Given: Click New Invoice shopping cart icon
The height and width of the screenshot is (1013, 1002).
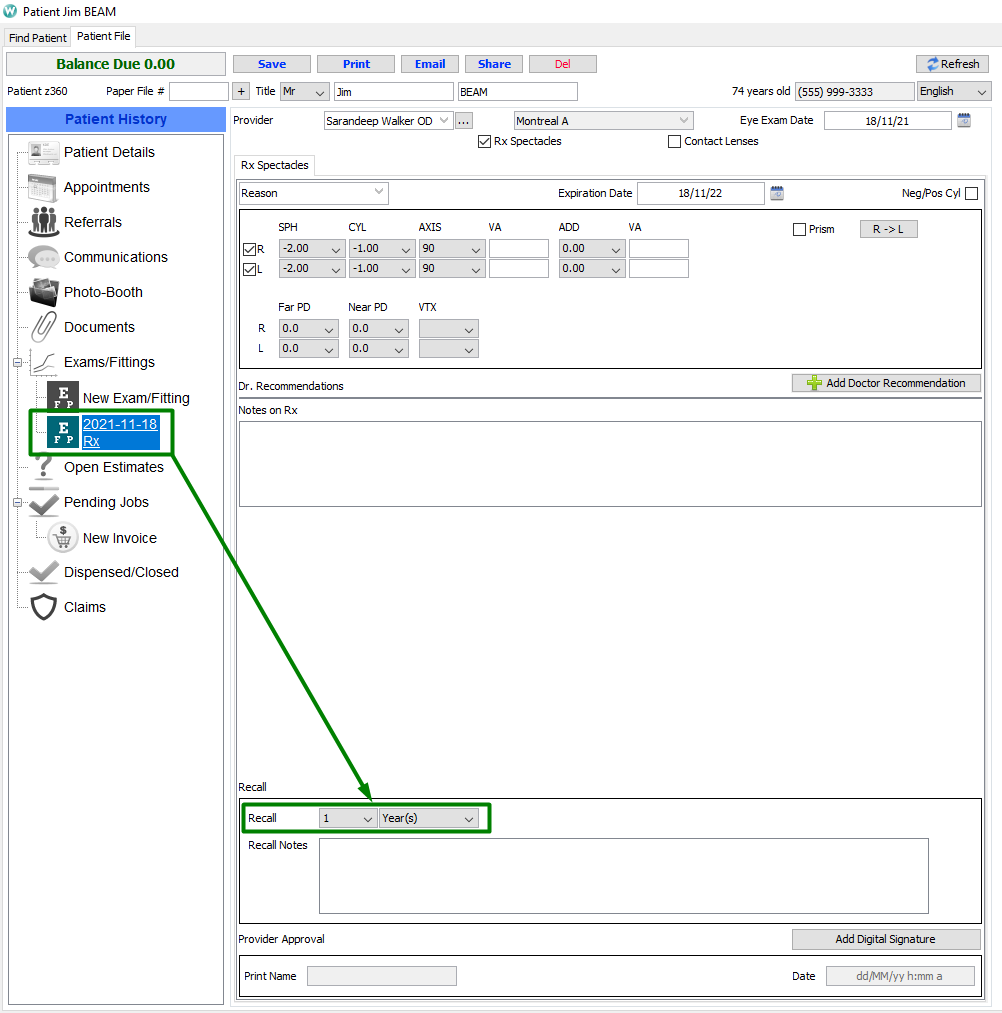Looking at the screenshot, I should coord(63,538).
